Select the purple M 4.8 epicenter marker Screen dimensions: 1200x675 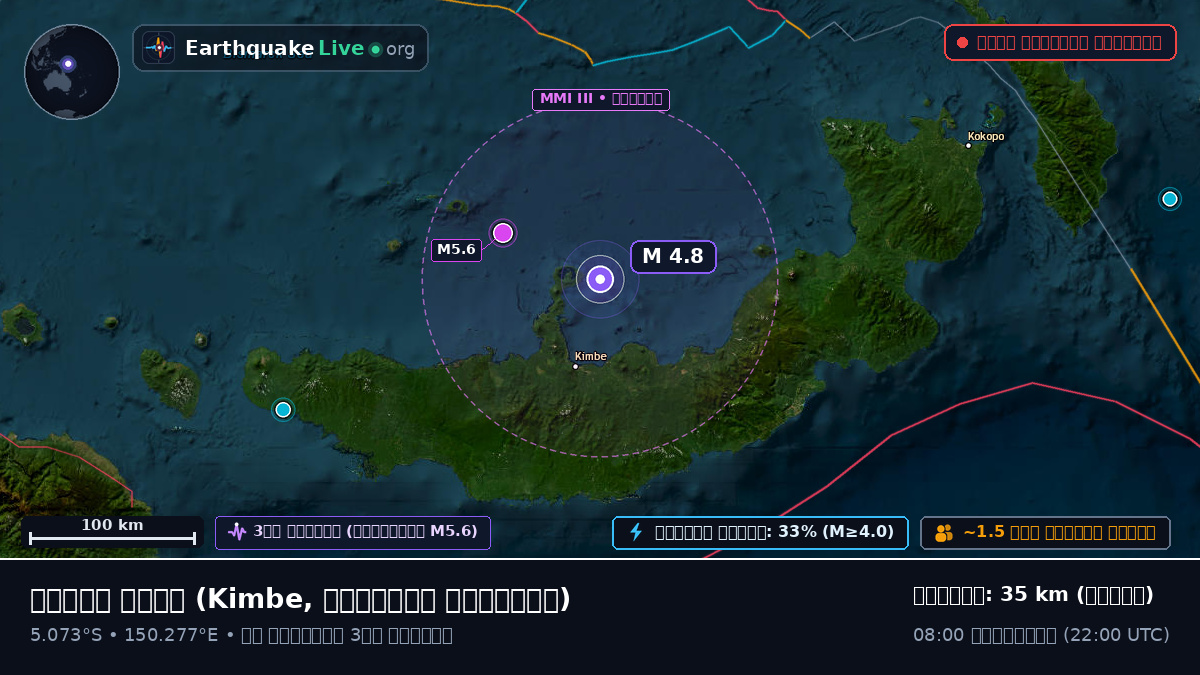pos(600,279)
